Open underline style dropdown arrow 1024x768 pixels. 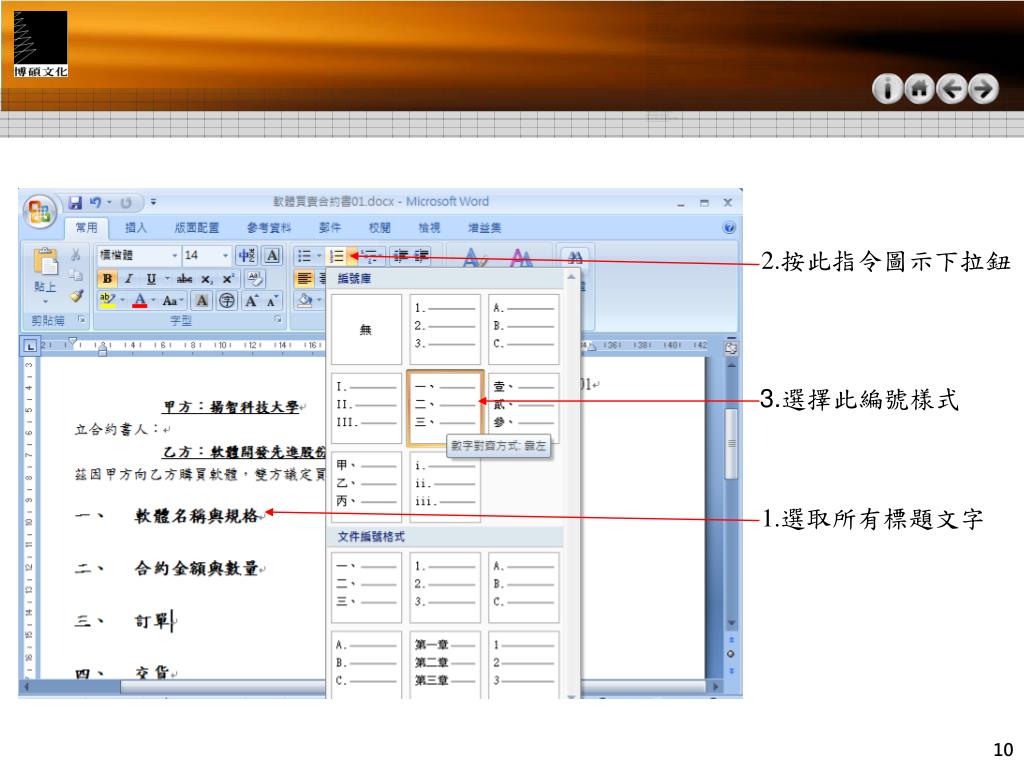click(167, 279)
